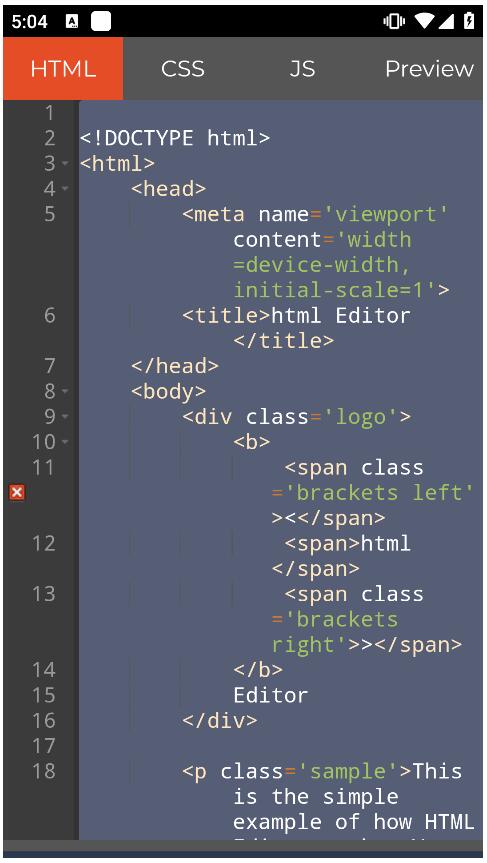
Task: Tap the cellular signal status icon
Action: click(x=446, y=21)
